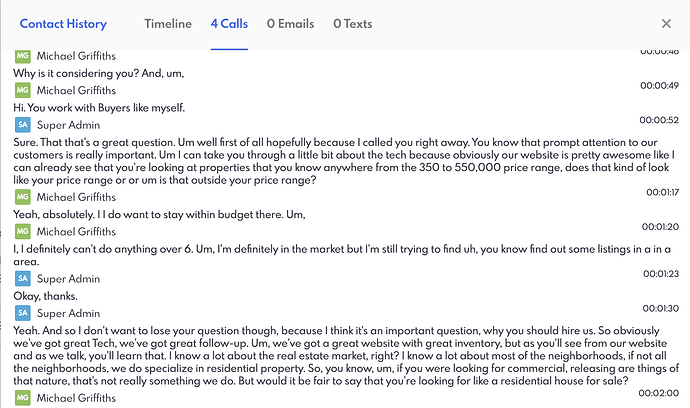The height and width of the screenshot is (408, 690).
Task: Click the last Michael Griffiths avatar at the bottom
Action: pyautogui.click(x=22, y=400)
